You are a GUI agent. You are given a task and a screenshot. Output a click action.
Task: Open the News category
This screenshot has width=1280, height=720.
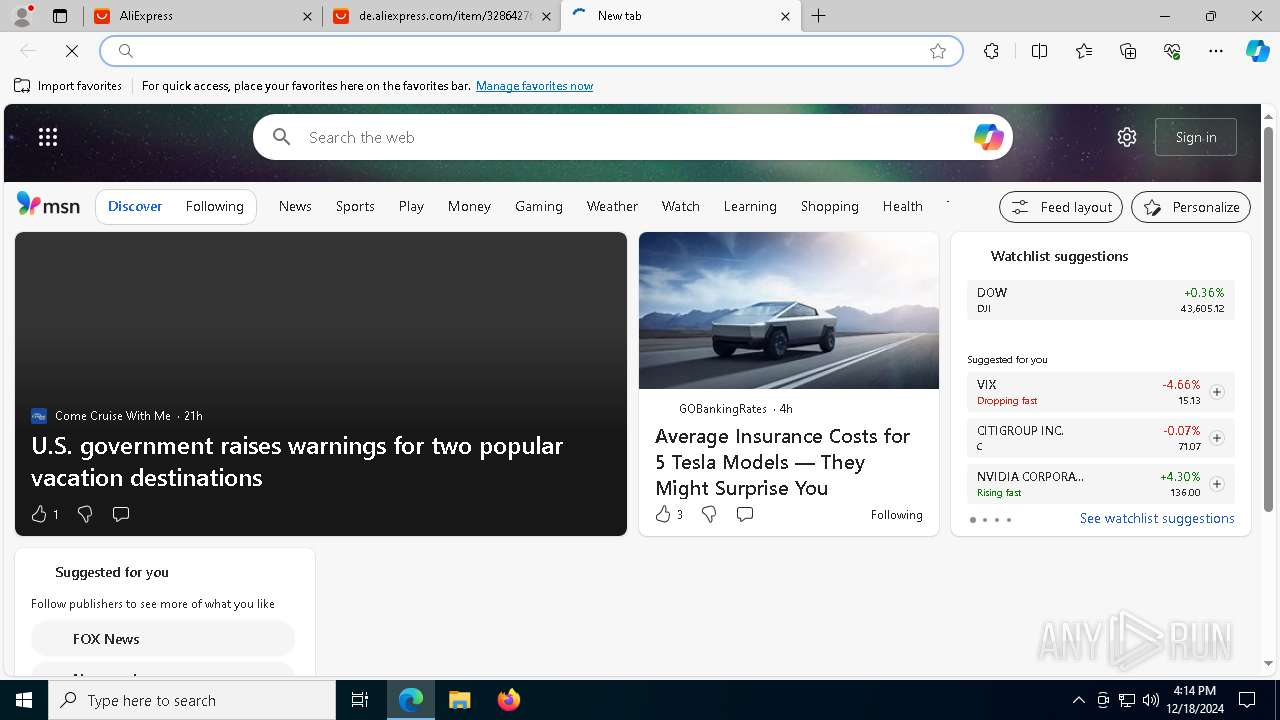[295, 206]
